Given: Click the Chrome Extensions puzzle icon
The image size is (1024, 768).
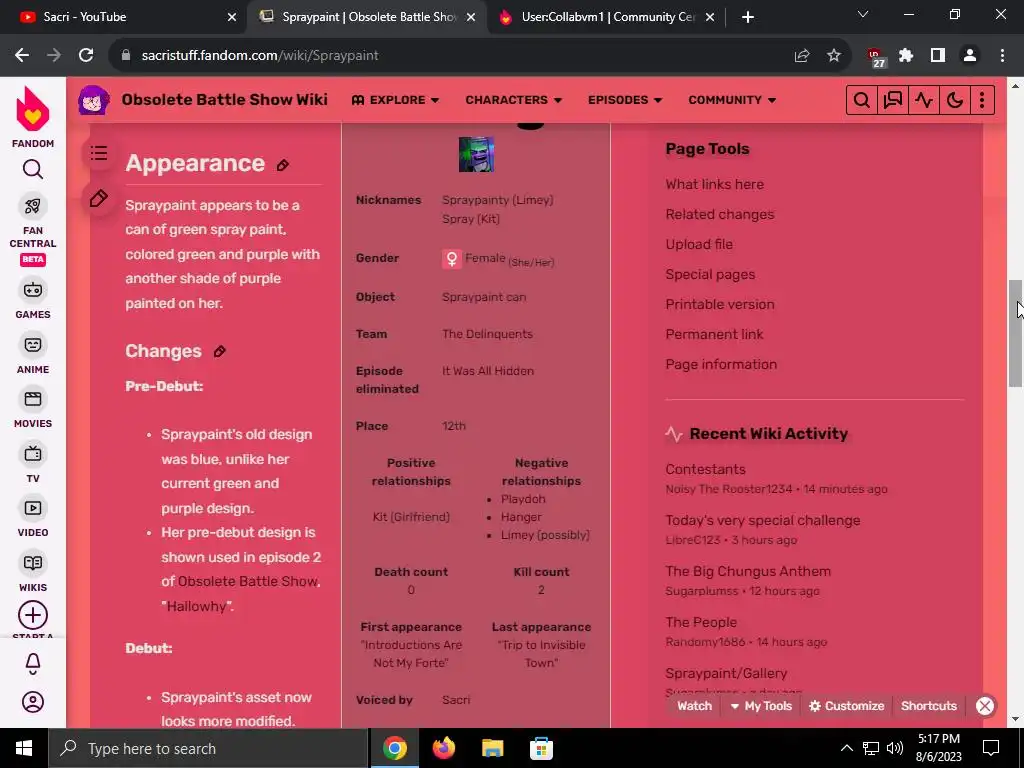Looking at the screenshot, I should pos(906,56).
